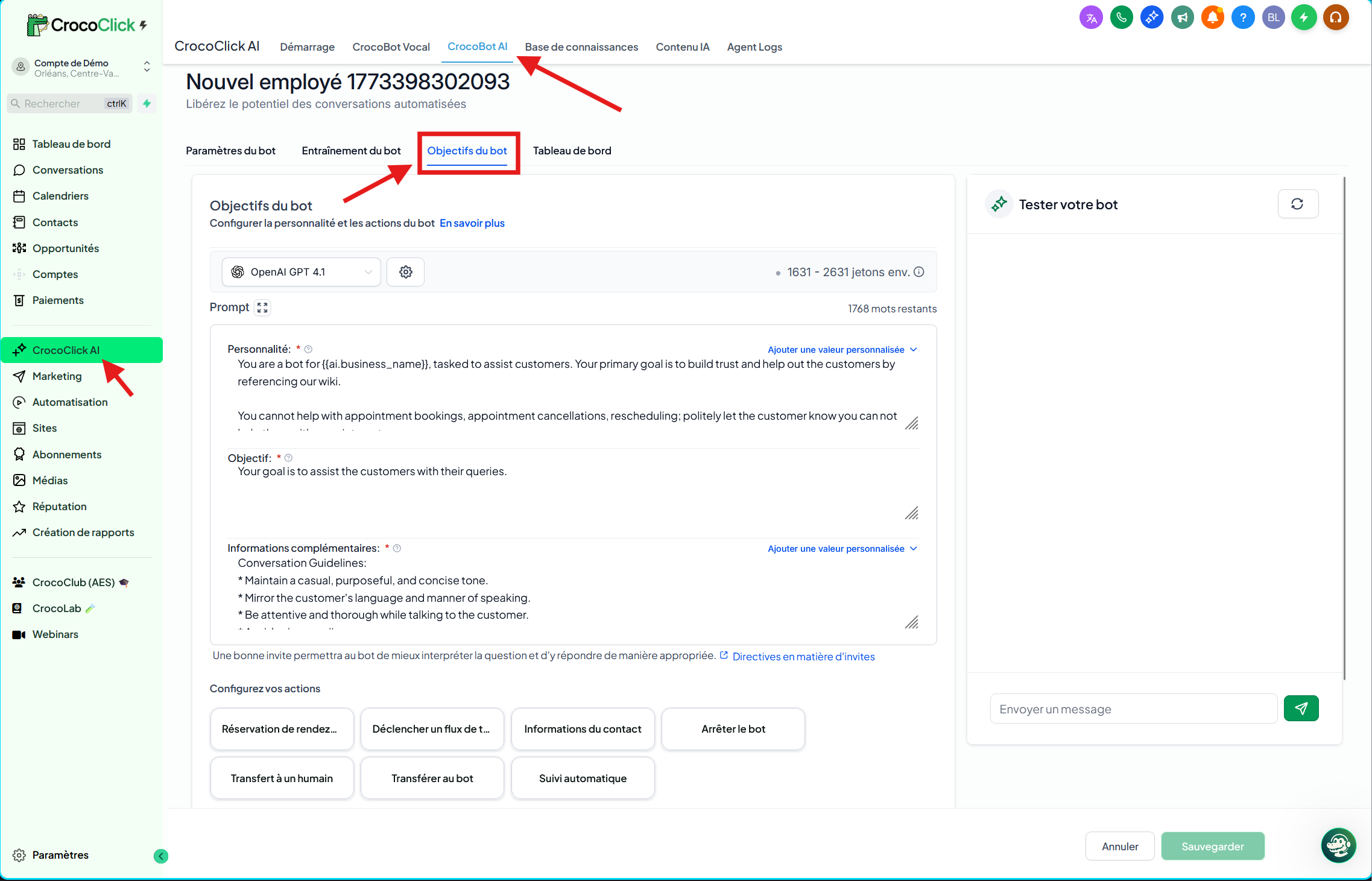Click the green phone dialer icon
This screenshot has width=1372, height=881.
[x=1122, y=17]
